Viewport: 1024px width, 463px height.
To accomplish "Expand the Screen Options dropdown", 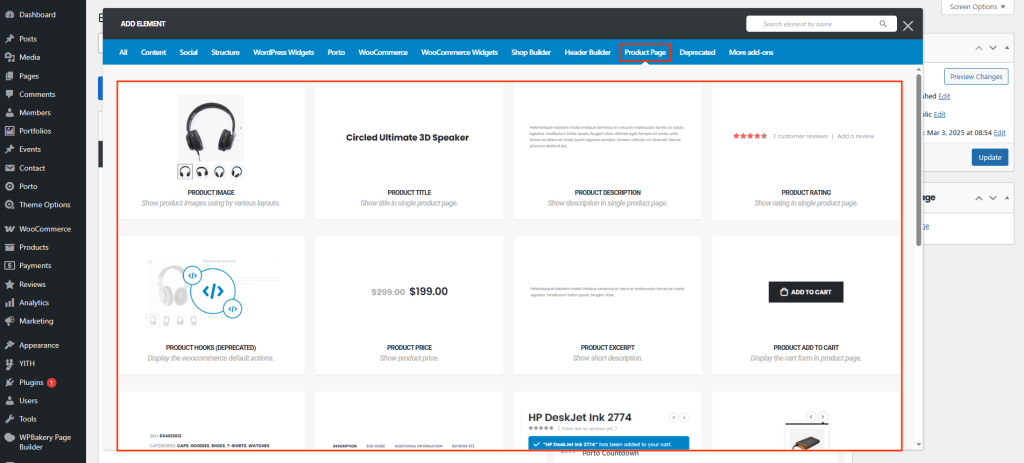I will [x=978, y=7].
